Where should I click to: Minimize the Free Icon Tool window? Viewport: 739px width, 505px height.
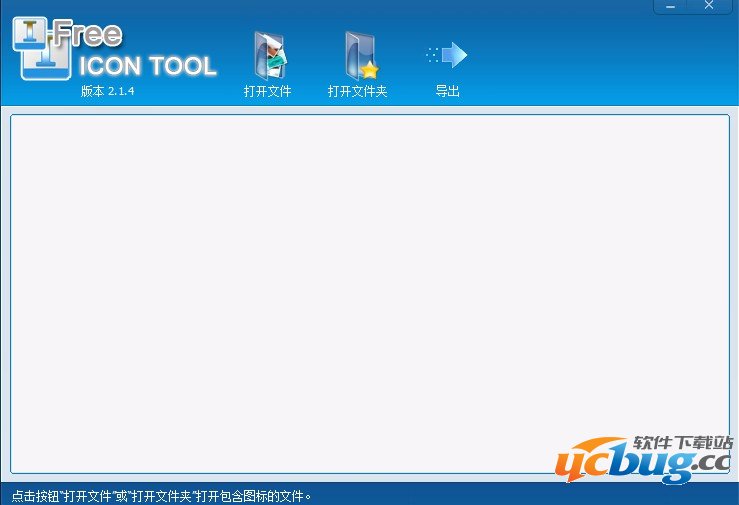(670, 6)
